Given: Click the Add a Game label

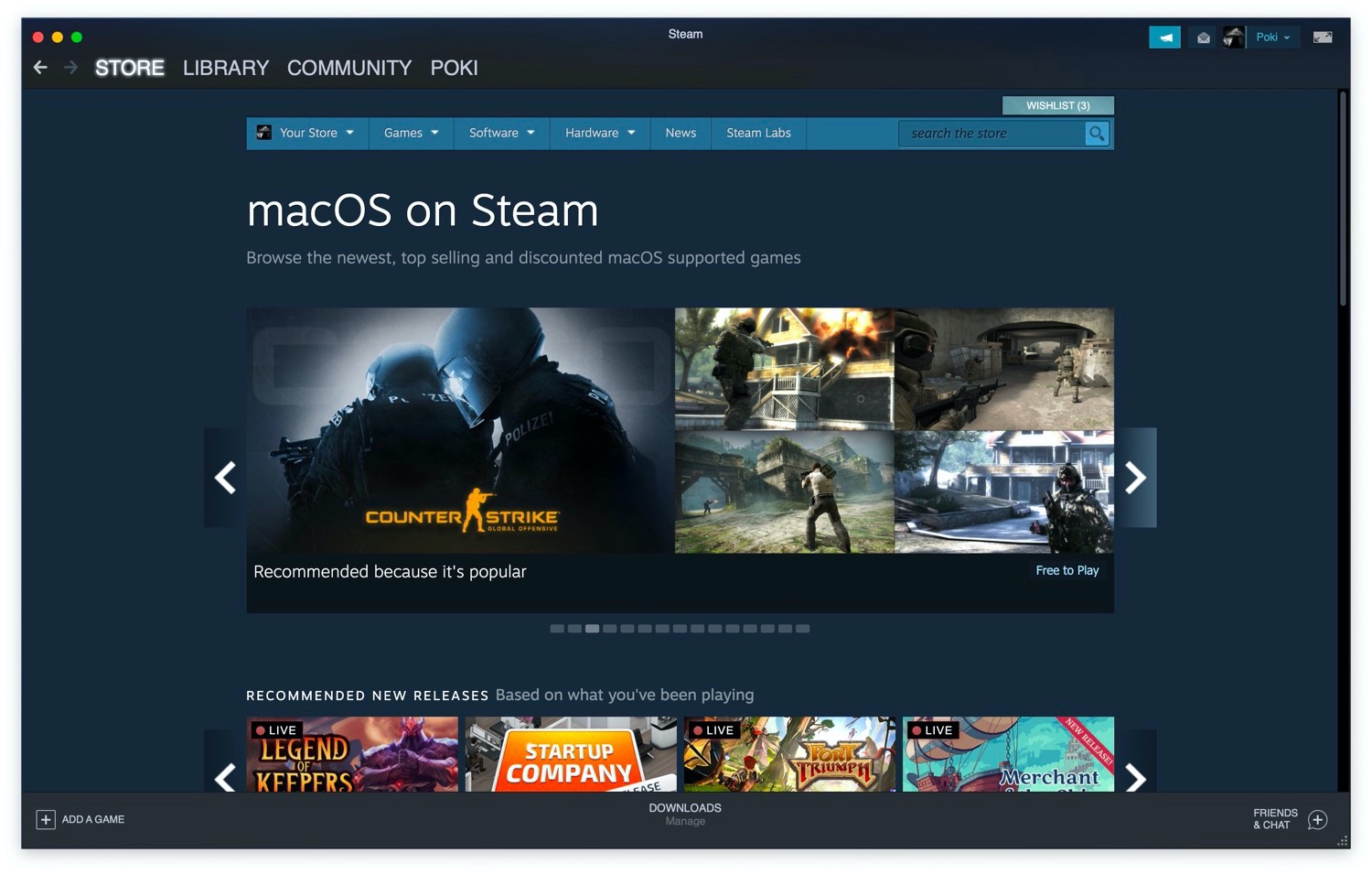Looking at the screenshot, I should [93, 819].
